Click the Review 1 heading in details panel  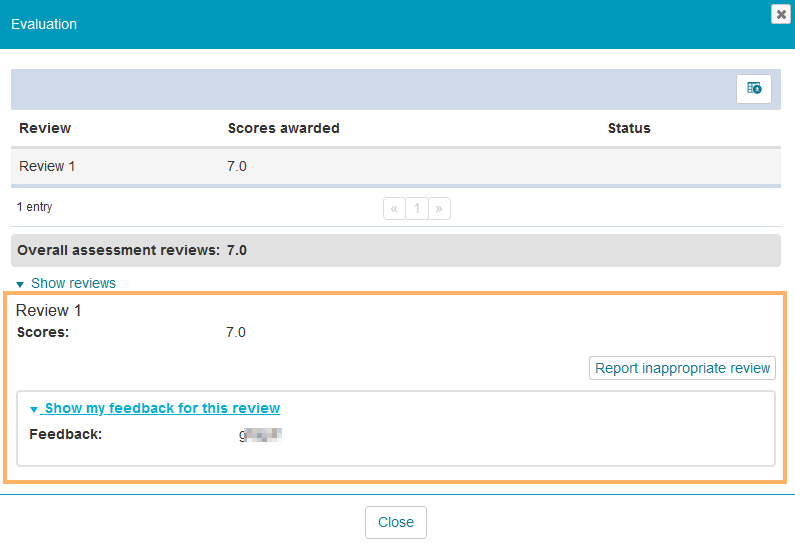tap(49, 311)
